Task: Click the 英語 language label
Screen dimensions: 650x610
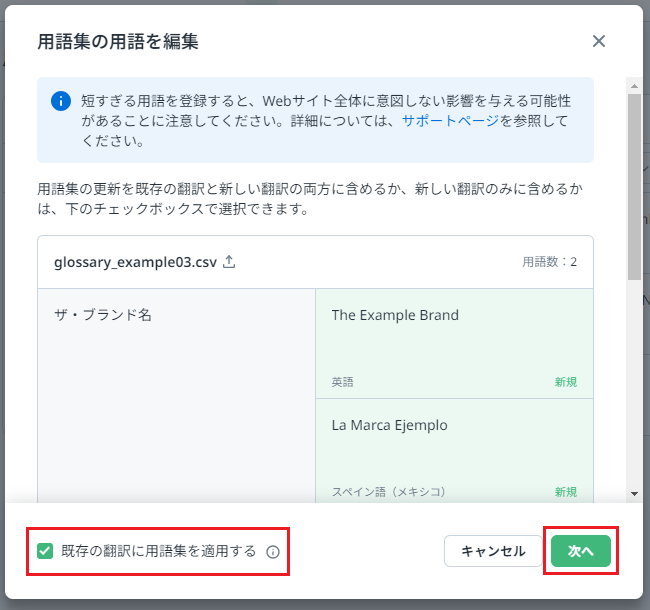Action: point(342,382)
